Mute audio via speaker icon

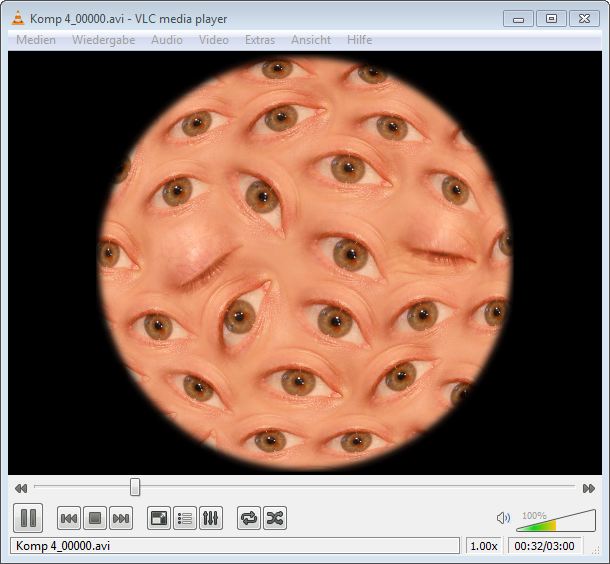tap(503, 518)
